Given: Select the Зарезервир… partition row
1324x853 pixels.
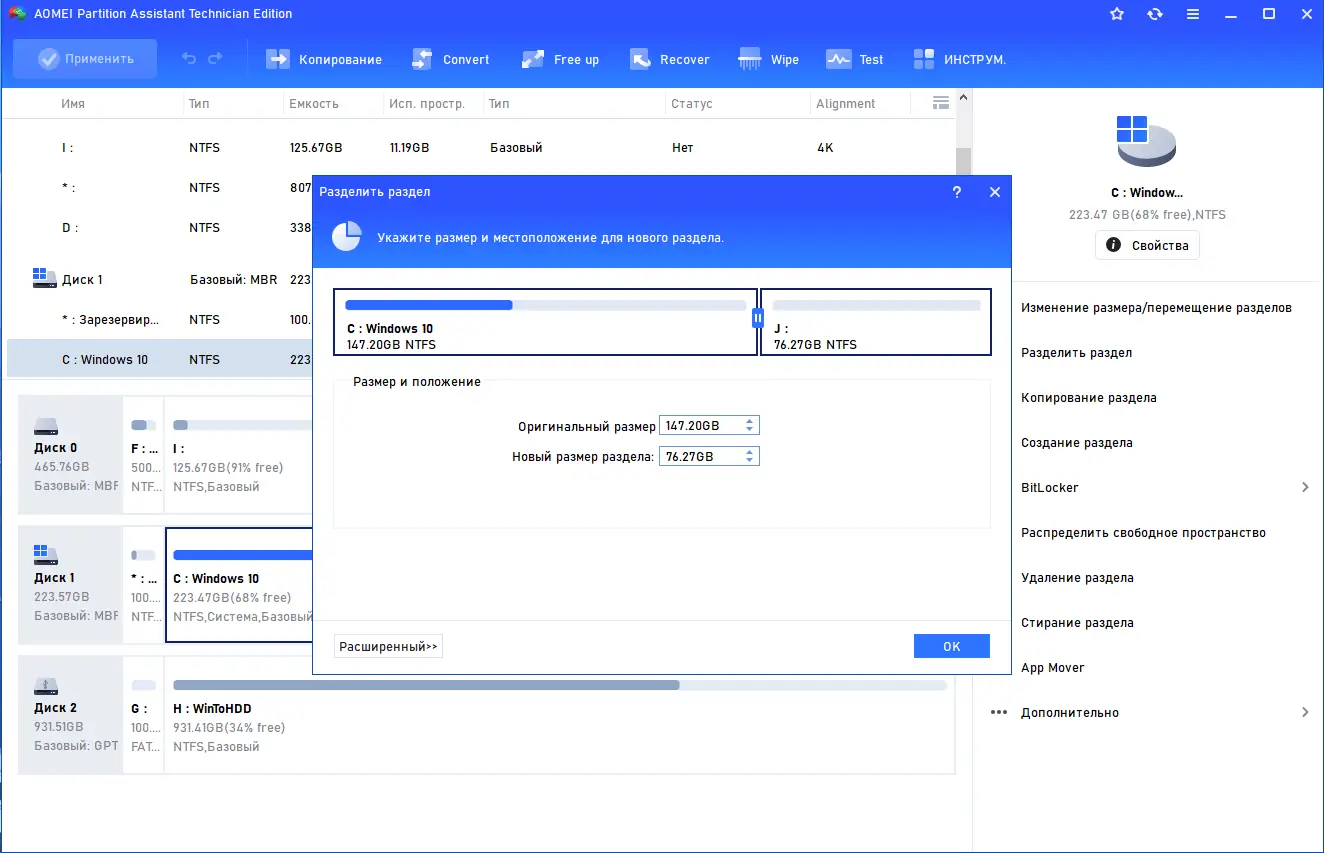Looking at the screenshot, I should [x=160, y=320].
